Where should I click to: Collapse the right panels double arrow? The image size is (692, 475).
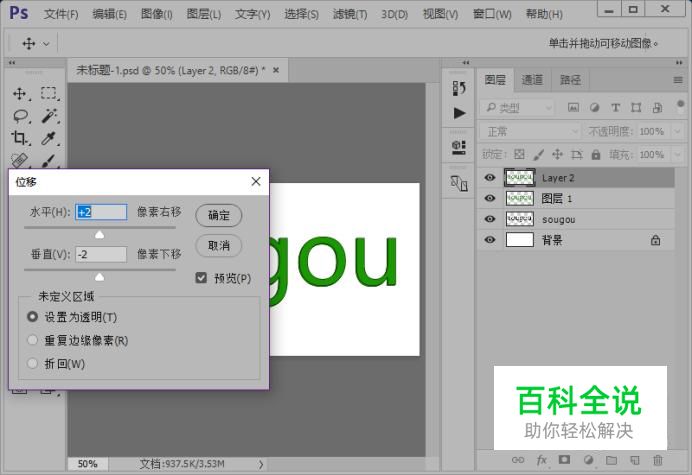click(x=679, y=63)
